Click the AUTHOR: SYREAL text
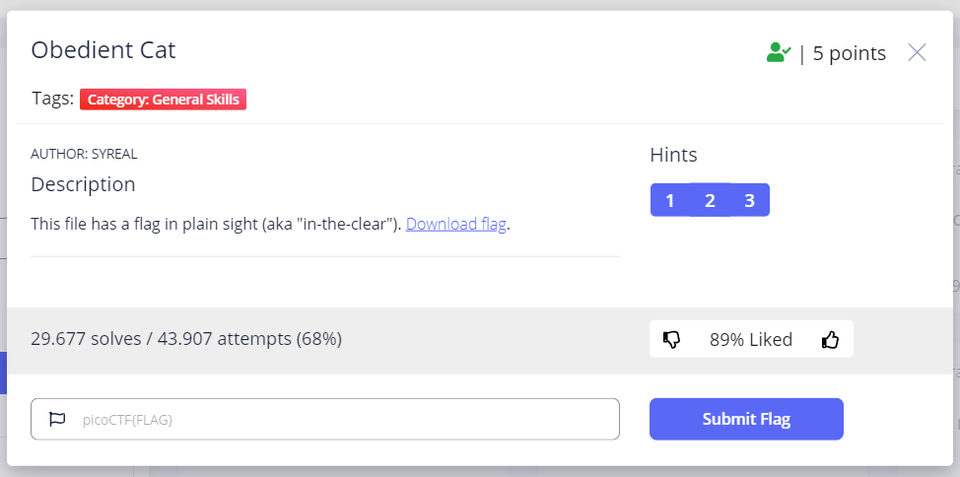 84,154
